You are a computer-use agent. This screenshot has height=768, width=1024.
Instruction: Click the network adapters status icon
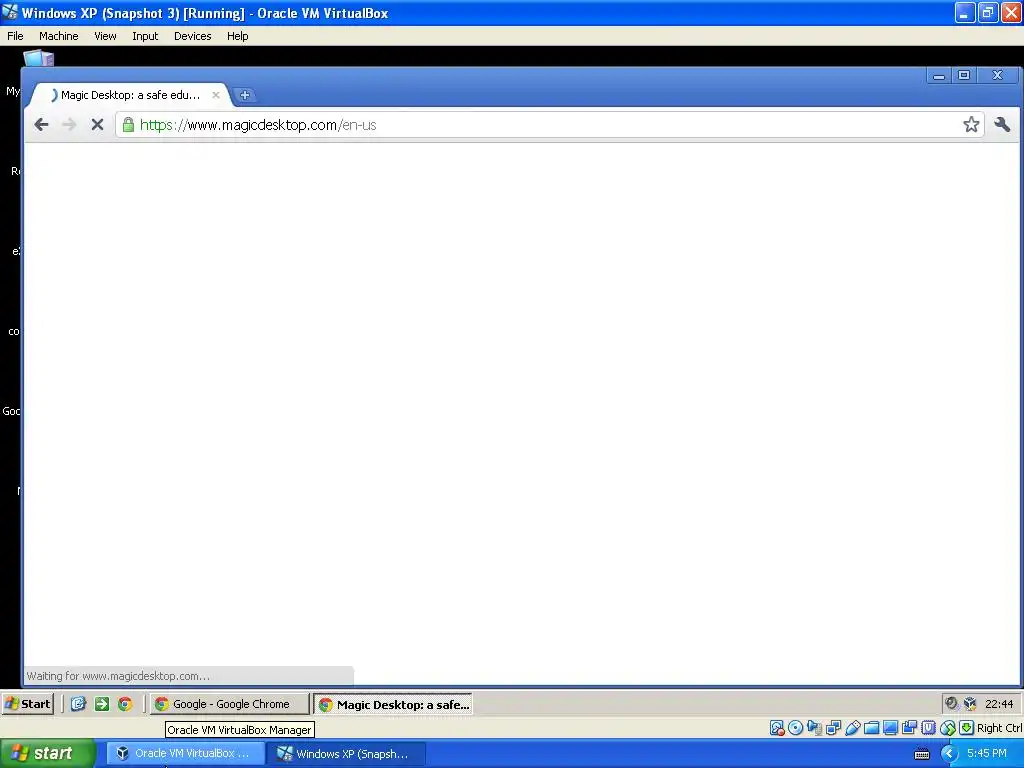pos(833,728)
